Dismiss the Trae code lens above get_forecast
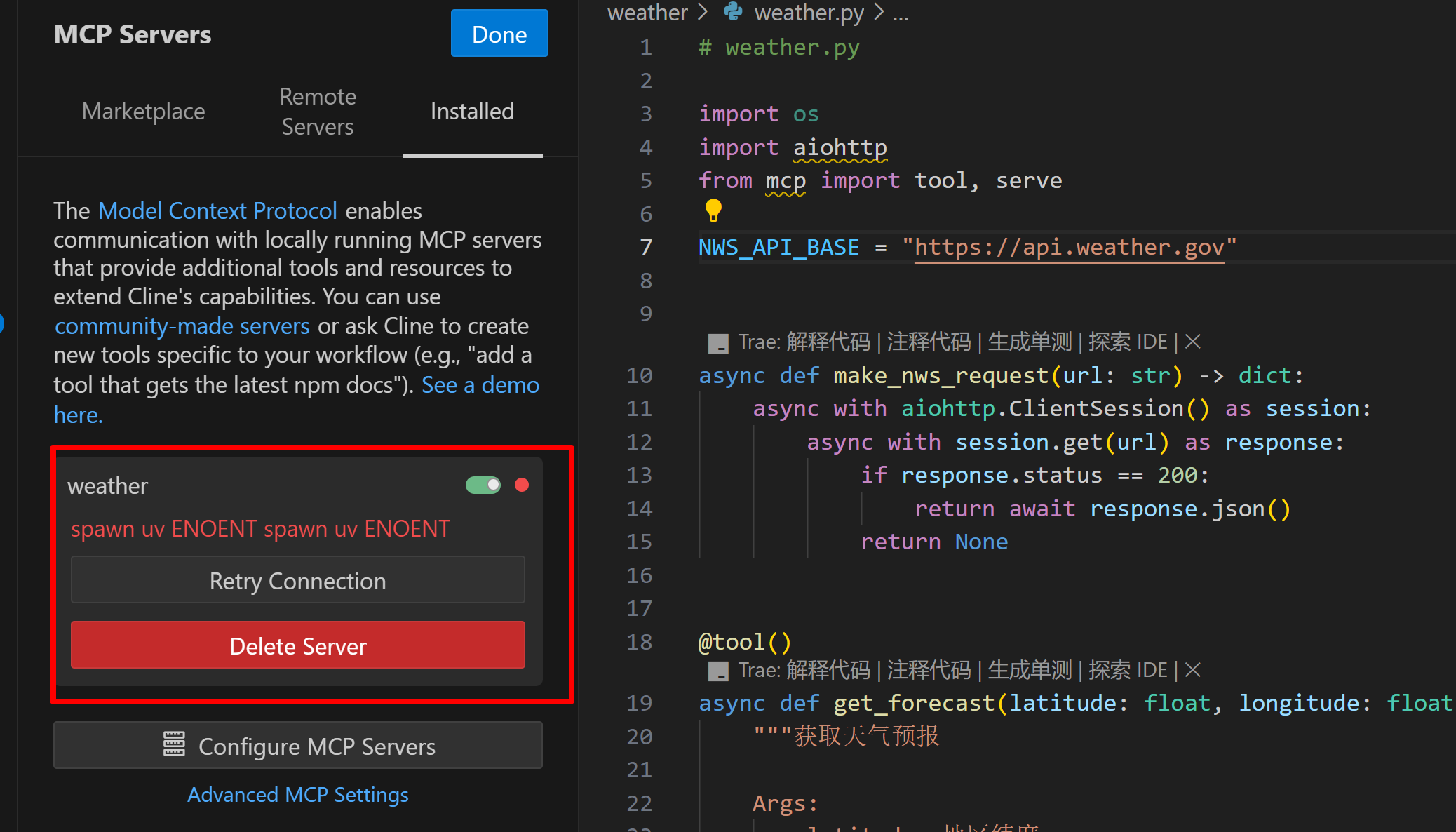 coord(1192,670)
